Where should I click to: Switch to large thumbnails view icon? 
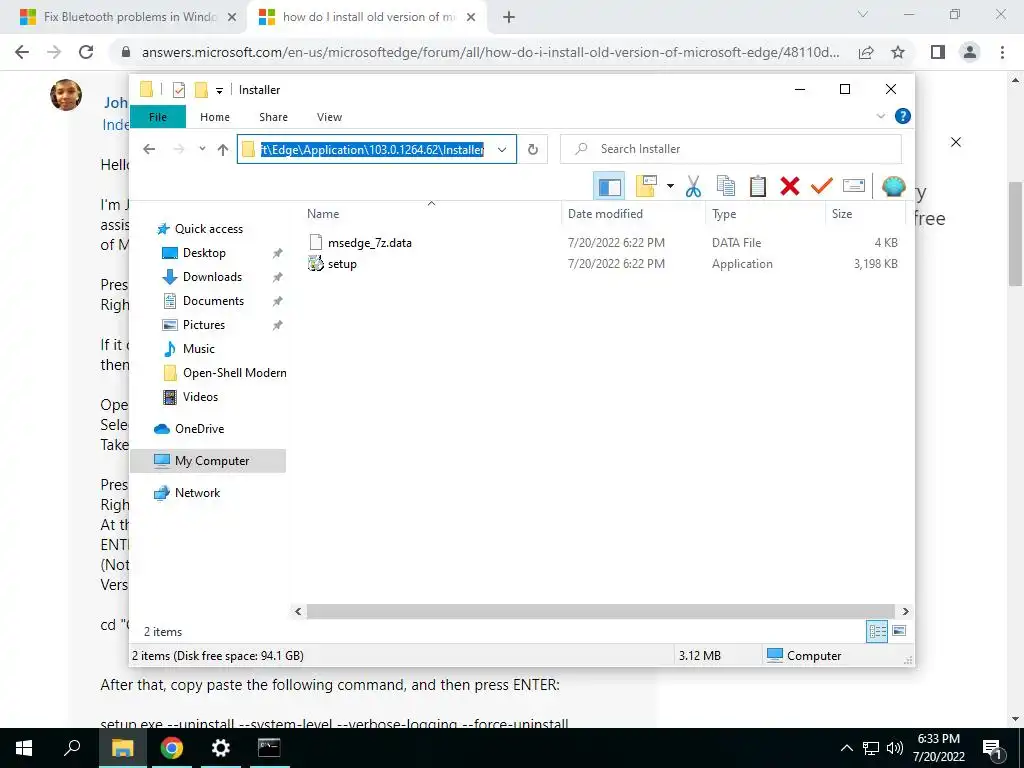[899, 632]
